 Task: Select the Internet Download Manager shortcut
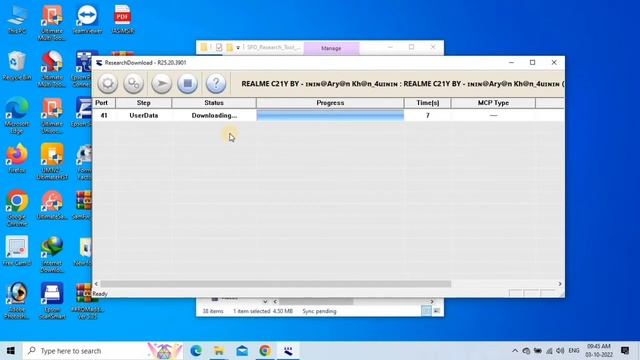point(52,254)
